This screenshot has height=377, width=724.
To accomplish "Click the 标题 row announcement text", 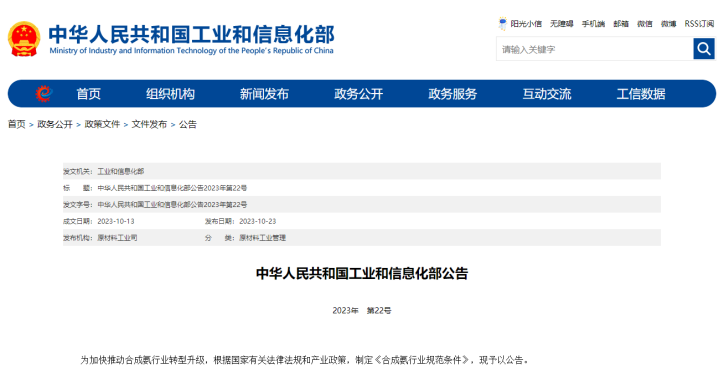I will pos(172,188).
